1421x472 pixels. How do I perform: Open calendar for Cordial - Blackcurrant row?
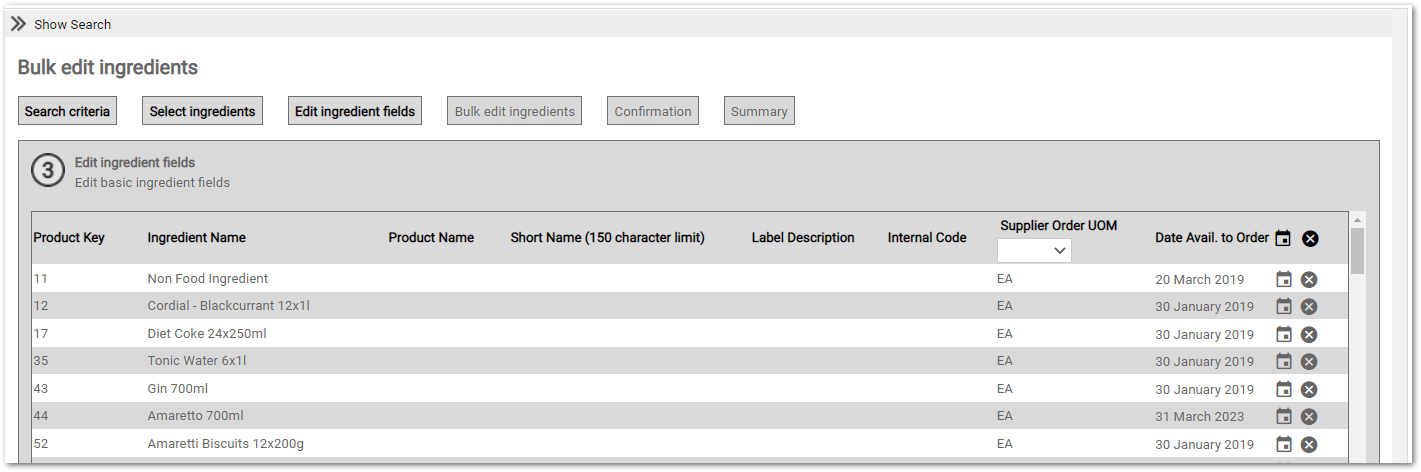click(x=1284, y=306)
